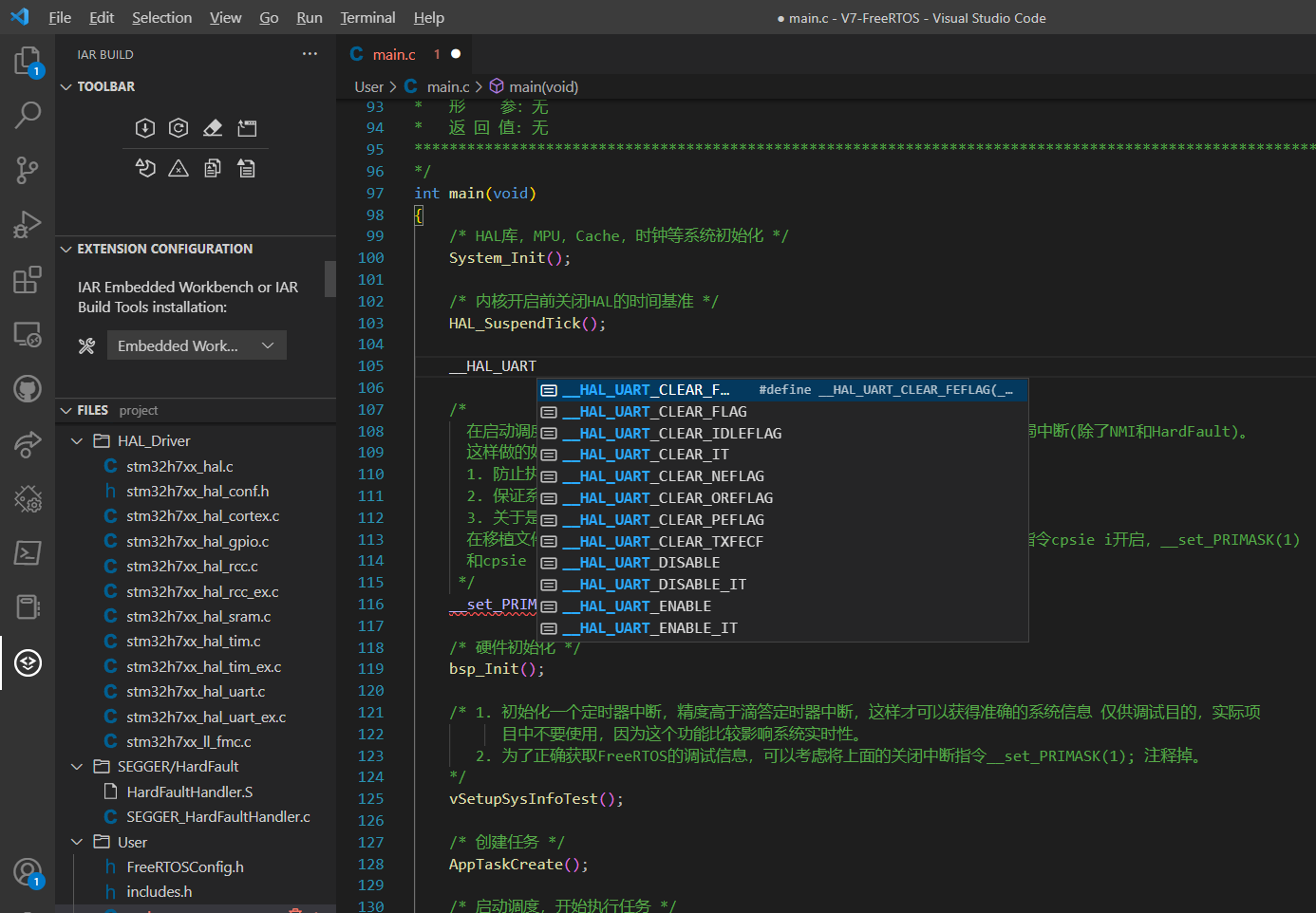This screenshot has width=1316, height=913.
Task: Click the hexagon download-arrow build icon
Action: pyautogui.click(x=145, y=128)
